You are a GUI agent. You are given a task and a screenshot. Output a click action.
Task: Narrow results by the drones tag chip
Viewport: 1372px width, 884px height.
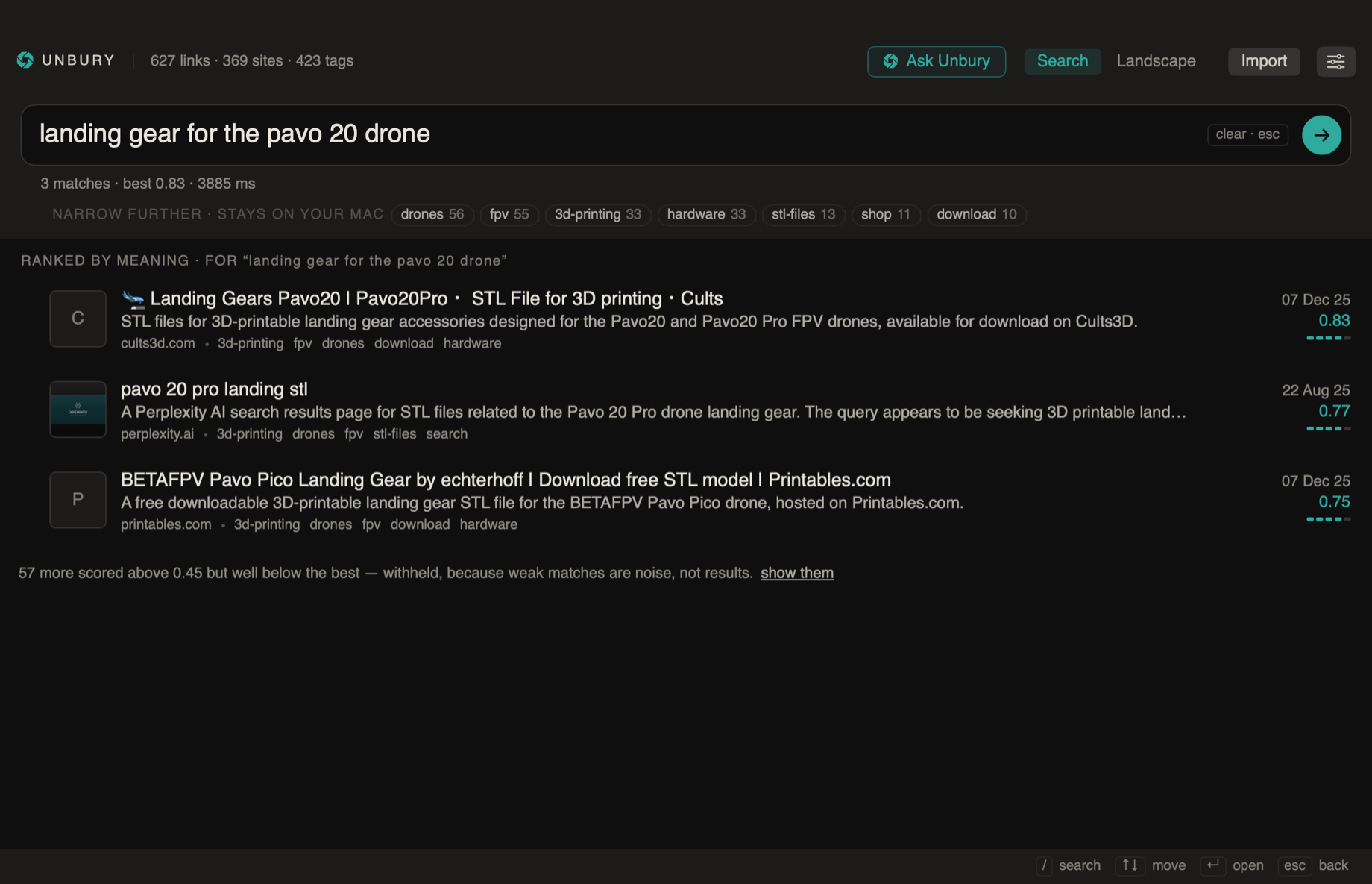coord(432,215)
